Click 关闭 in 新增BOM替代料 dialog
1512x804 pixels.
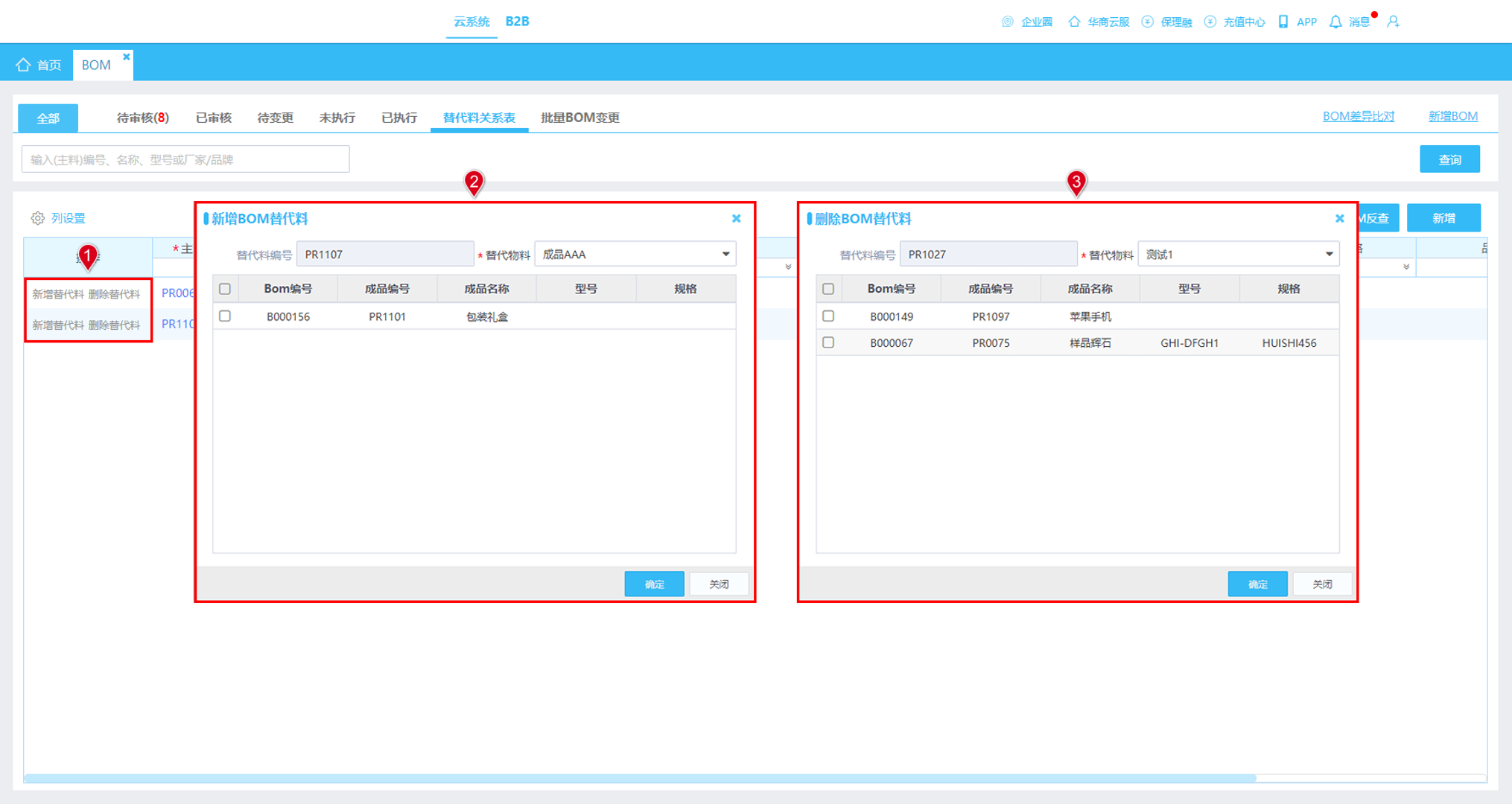[719, 584]
